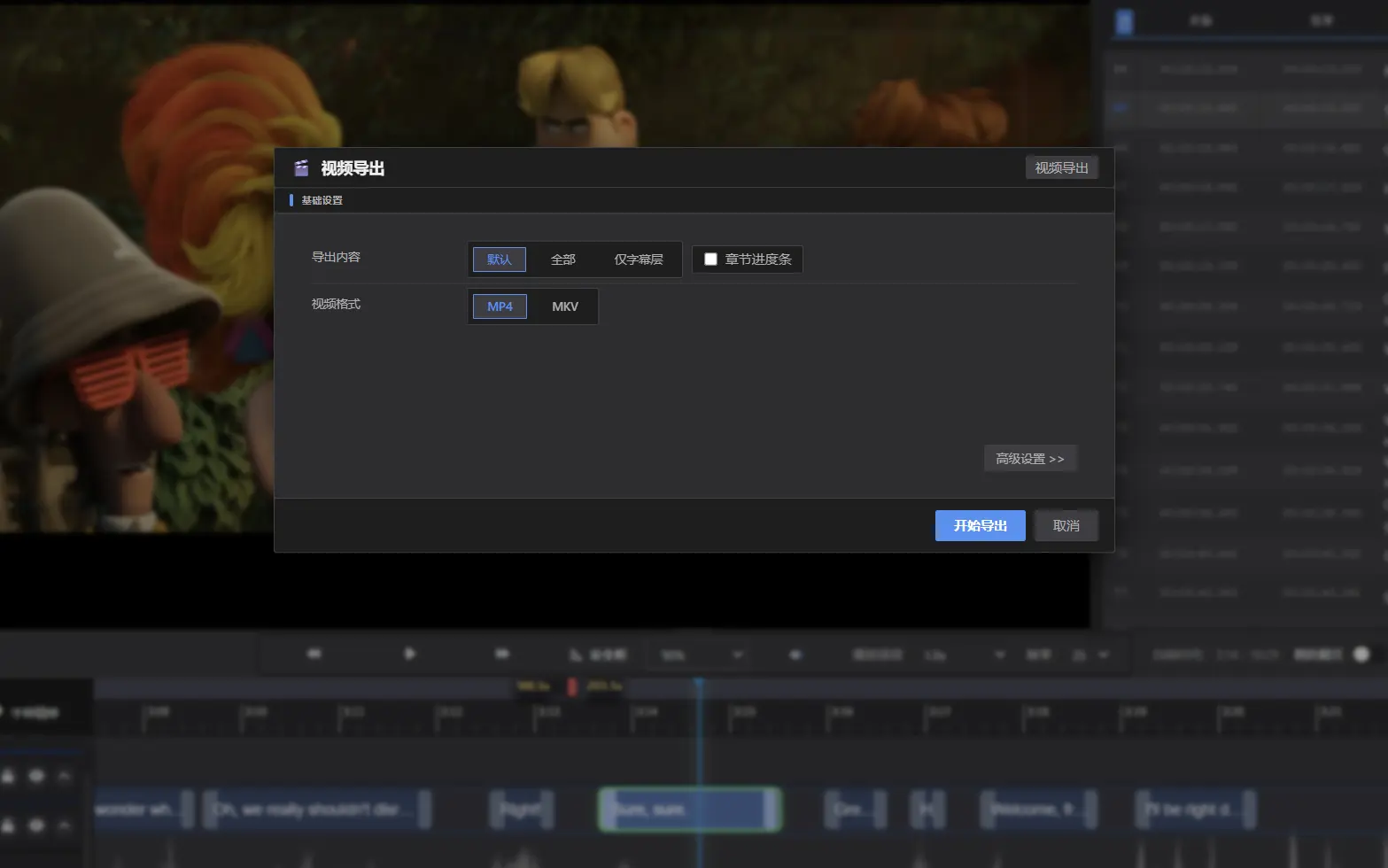Screen dimensions: 1388x868
Task: Flip the round toggle switch in the playback bar
Action: point(1361,655)
